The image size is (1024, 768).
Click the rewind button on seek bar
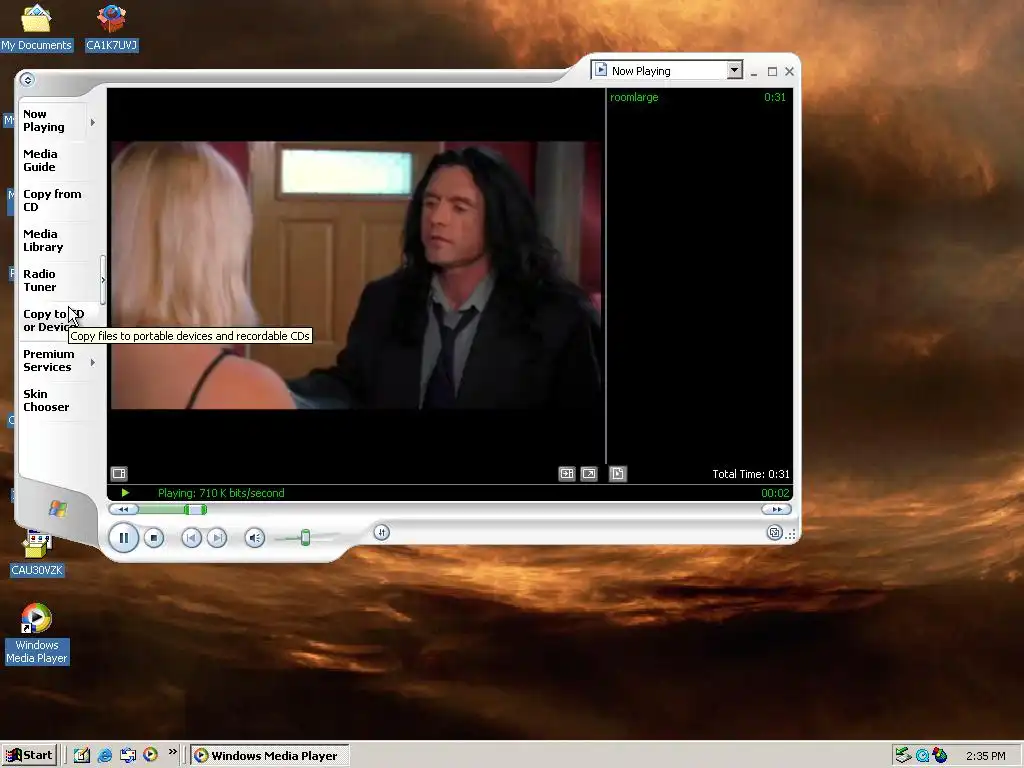point(123,509)
